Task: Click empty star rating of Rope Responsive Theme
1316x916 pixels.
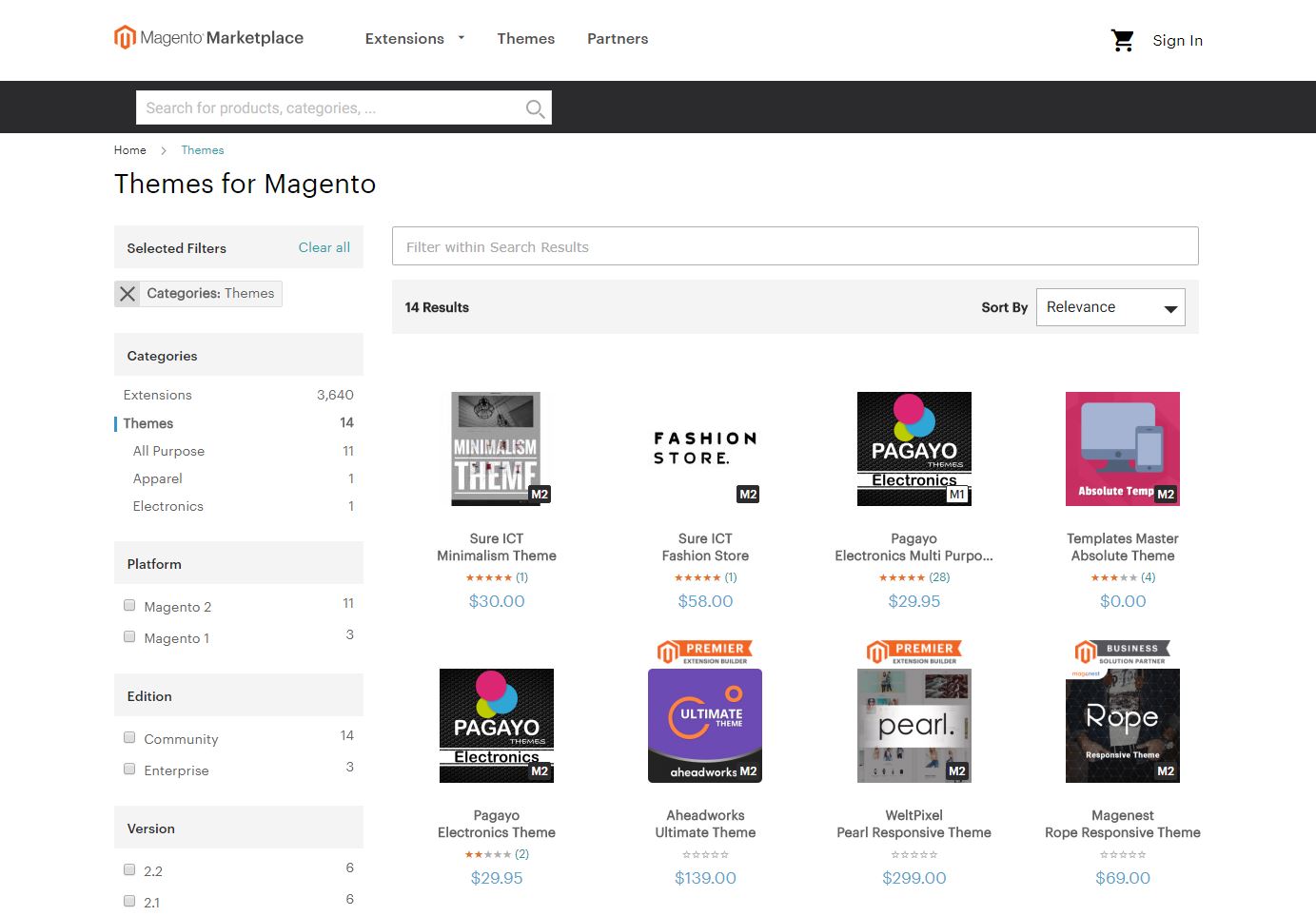Action: click(1123, 854)
